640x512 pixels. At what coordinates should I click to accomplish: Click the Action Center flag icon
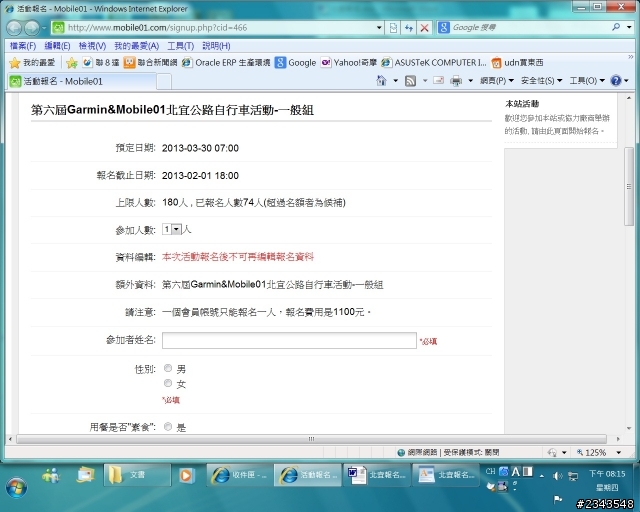tap(558, 499)
